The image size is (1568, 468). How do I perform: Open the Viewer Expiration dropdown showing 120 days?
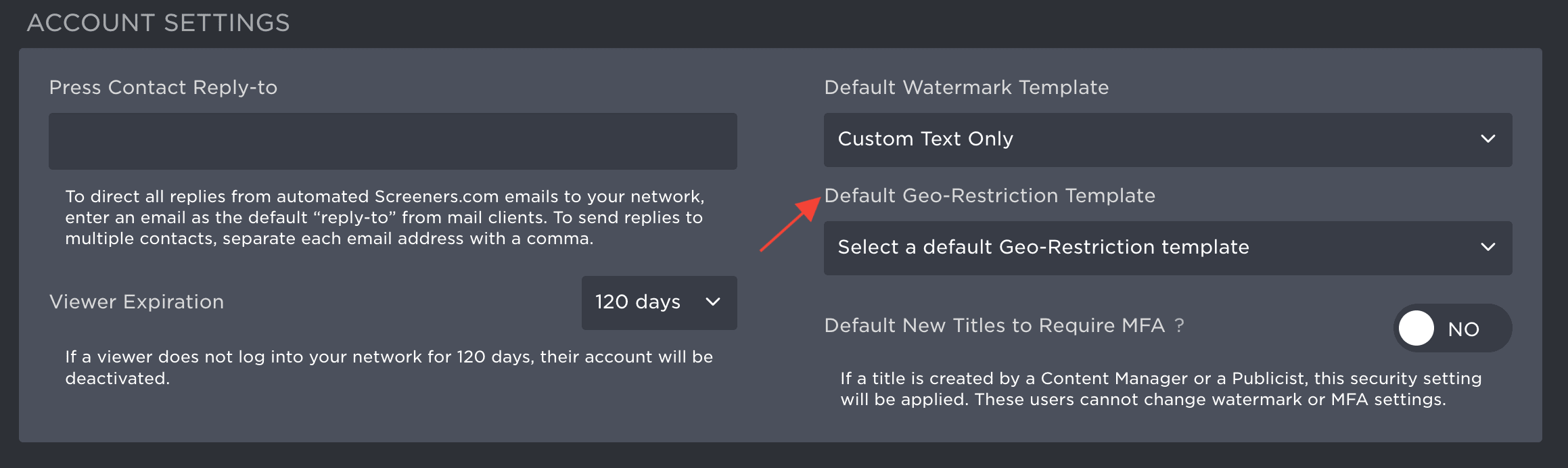point(658,303)
